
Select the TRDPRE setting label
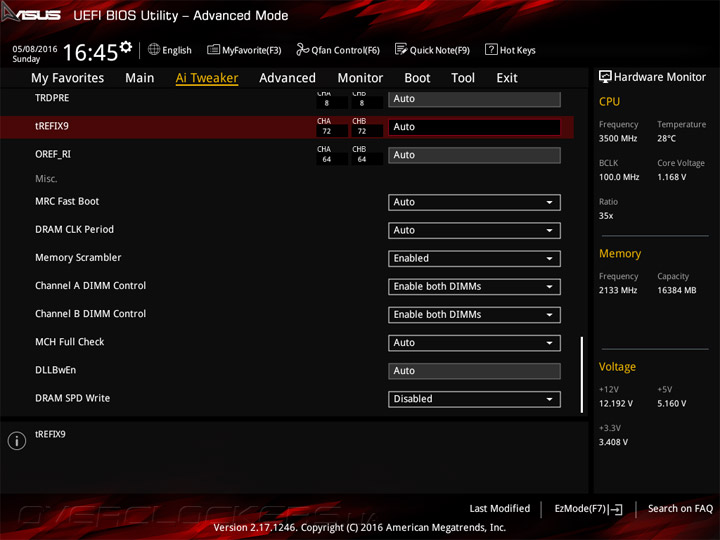coord(52,98)
